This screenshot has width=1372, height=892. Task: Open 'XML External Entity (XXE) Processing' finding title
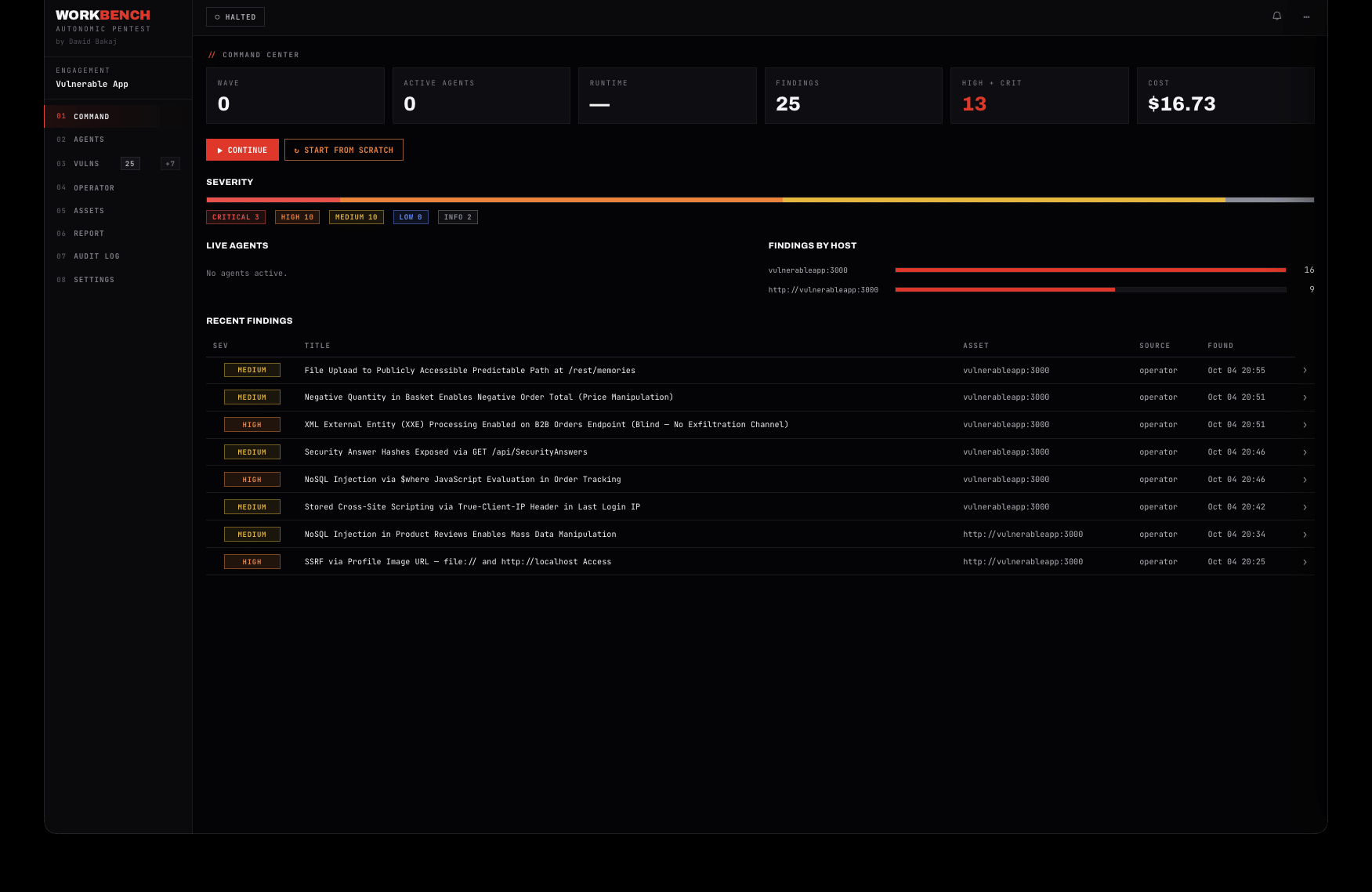(546, 425)
